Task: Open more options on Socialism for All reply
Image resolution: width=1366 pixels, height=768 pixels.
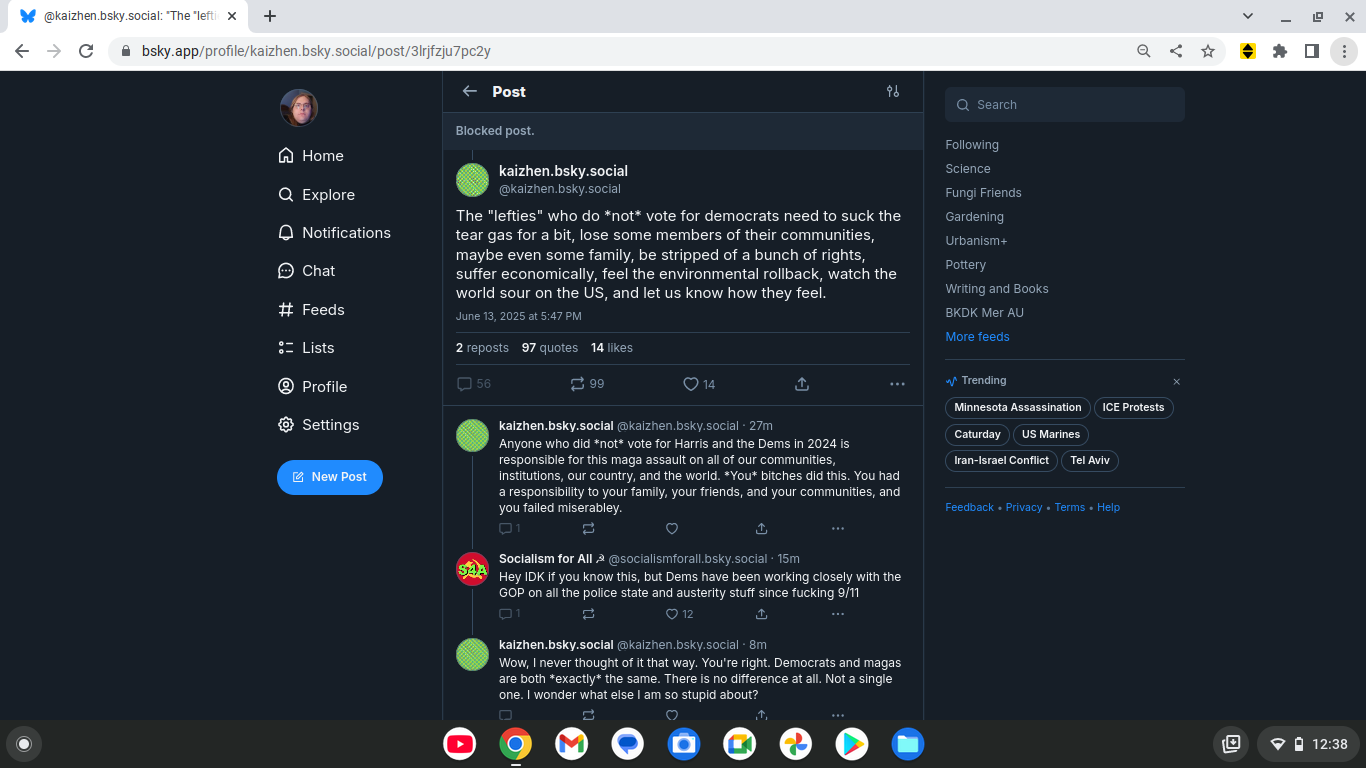Action: 838,614
